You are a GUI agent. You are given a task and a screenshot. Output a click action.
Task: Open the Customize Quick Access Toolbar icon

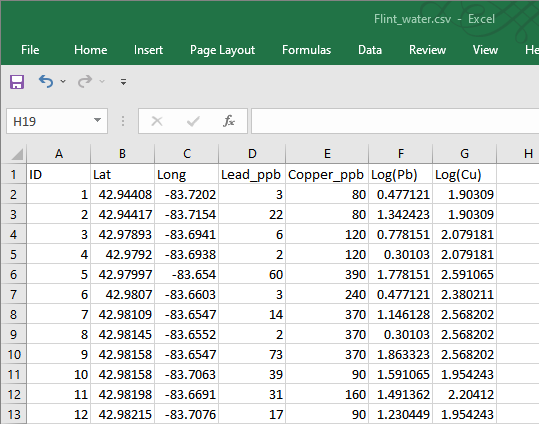123,82
